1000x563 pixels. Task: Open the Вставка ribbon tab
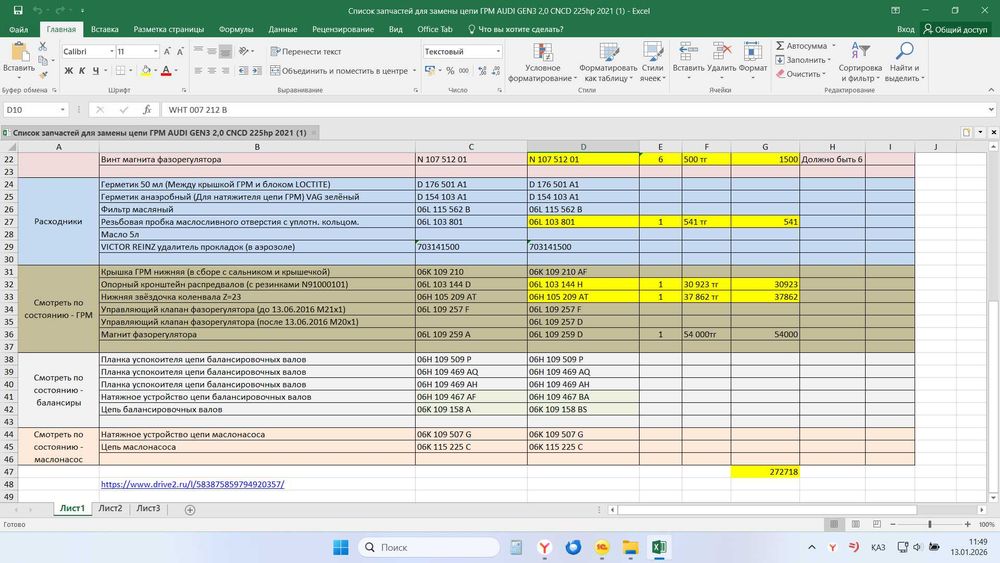tap(105, 29)
